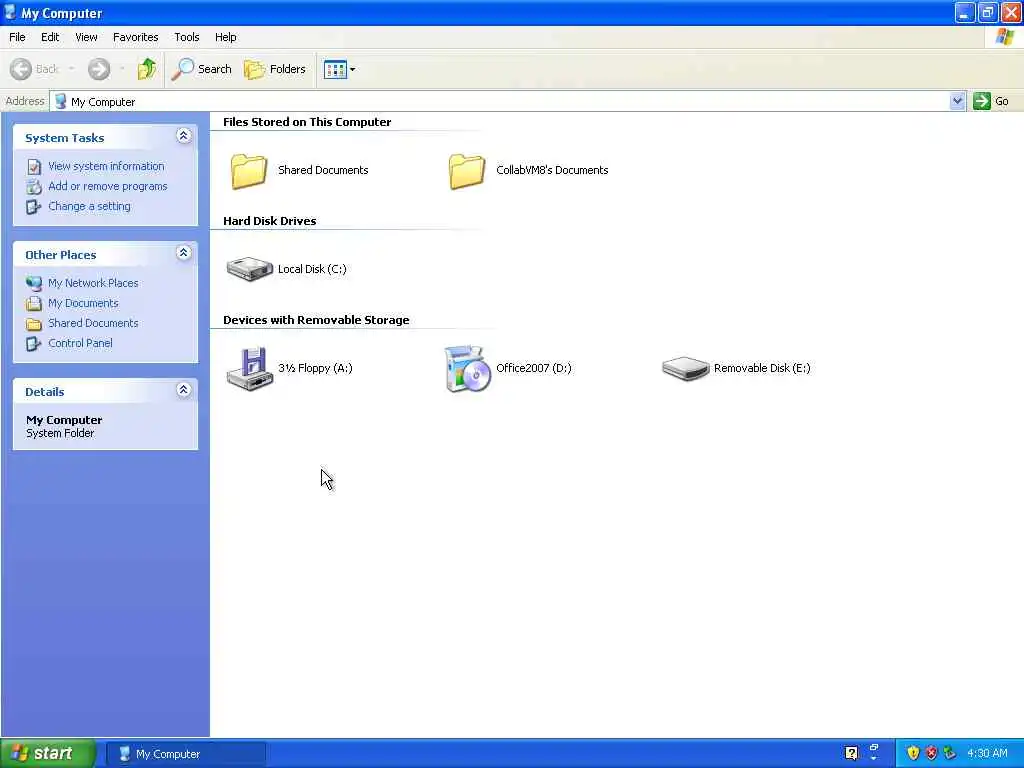The image size is (1024, 768).
Task: Open the Forward history dropdown arrow
Action: 122,69
